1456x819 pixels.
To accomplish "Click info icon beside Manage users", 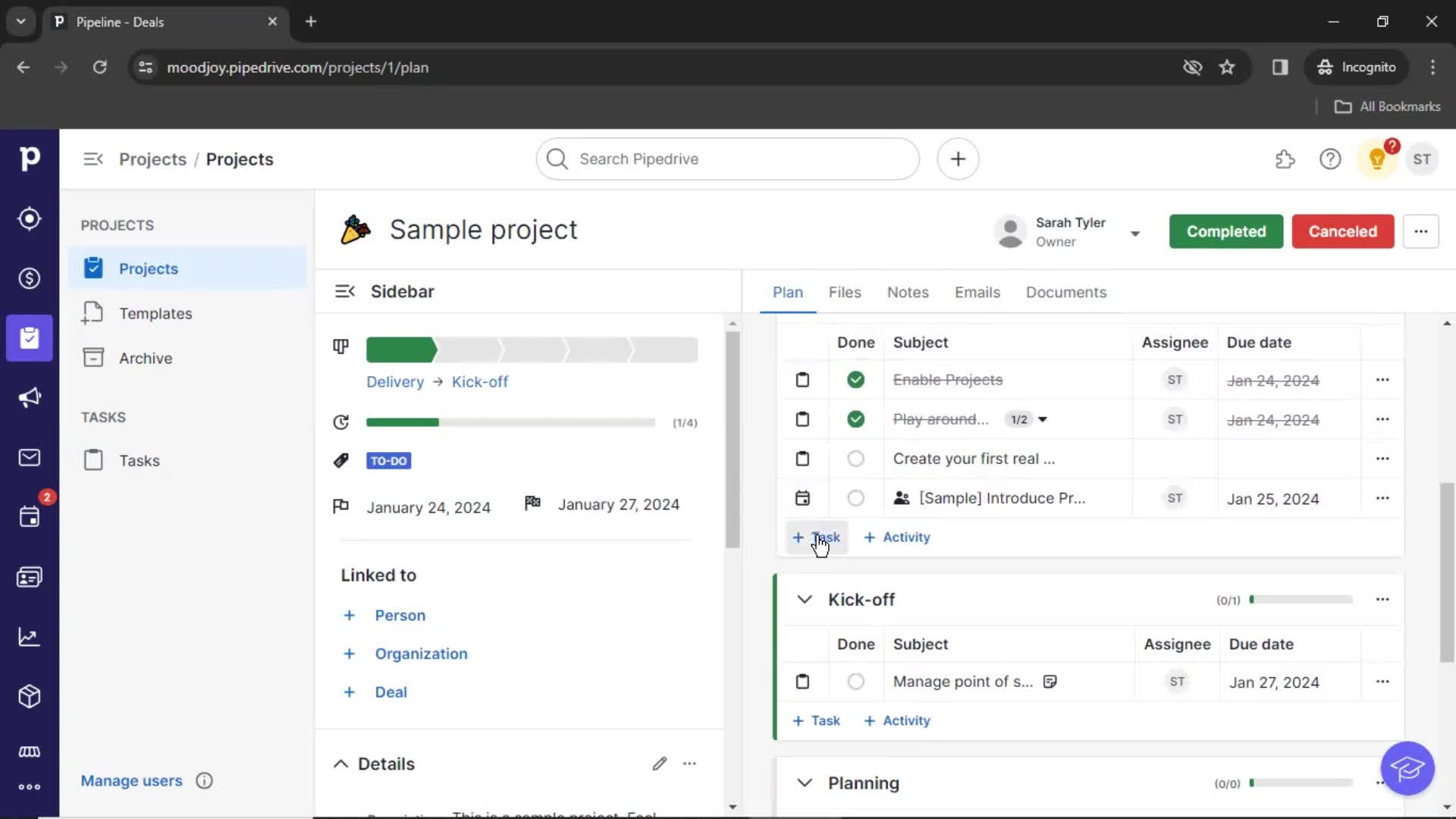I will pos(204,780).
